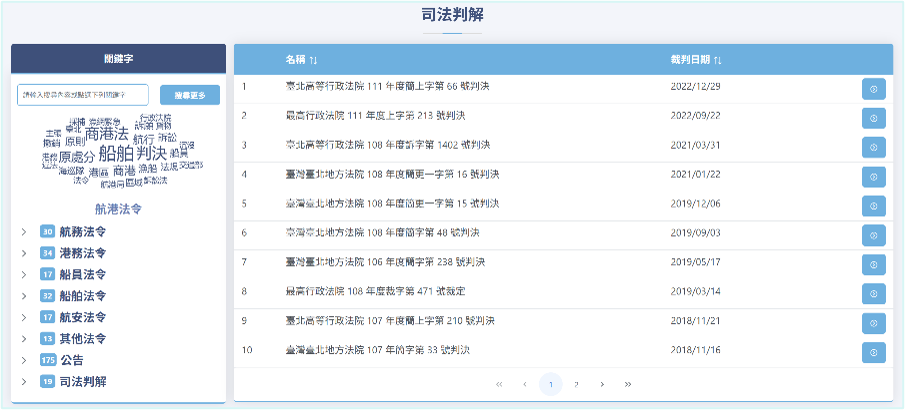Go to first page of results
The image size is (905, 410).
click(x=499, y=384)
